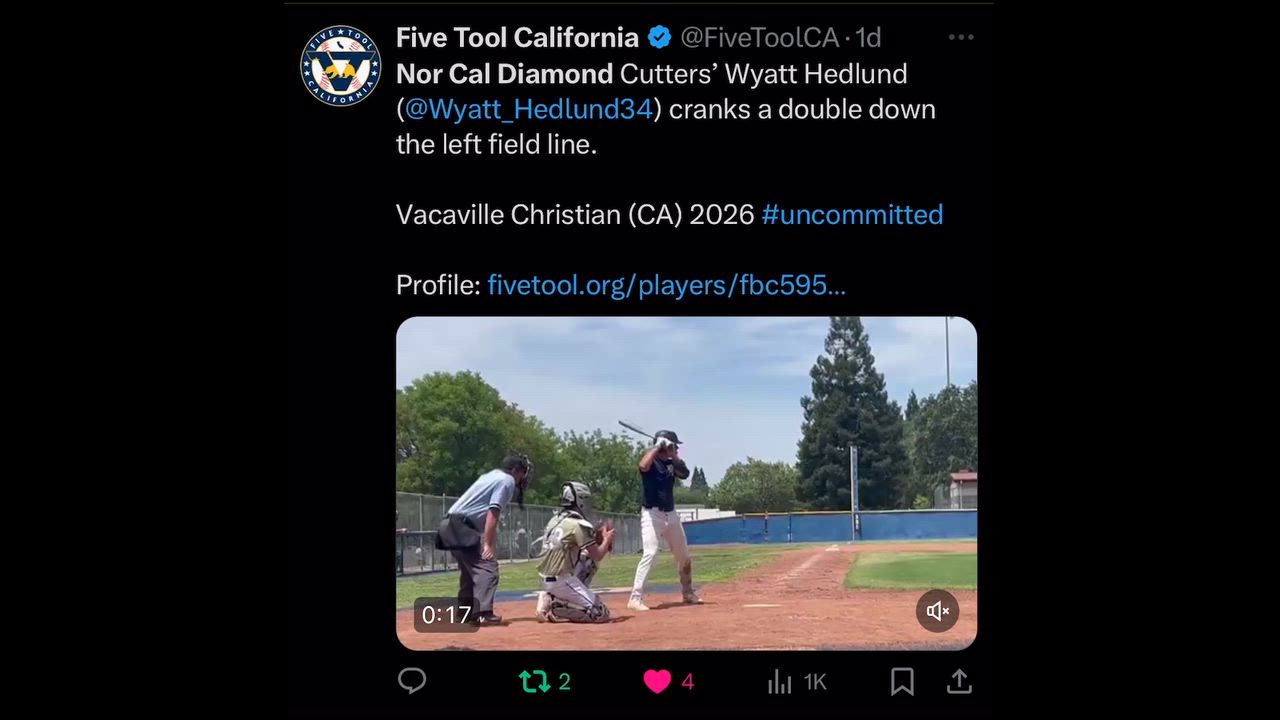Open the Five Tool California profile avatar

point(341,66)
